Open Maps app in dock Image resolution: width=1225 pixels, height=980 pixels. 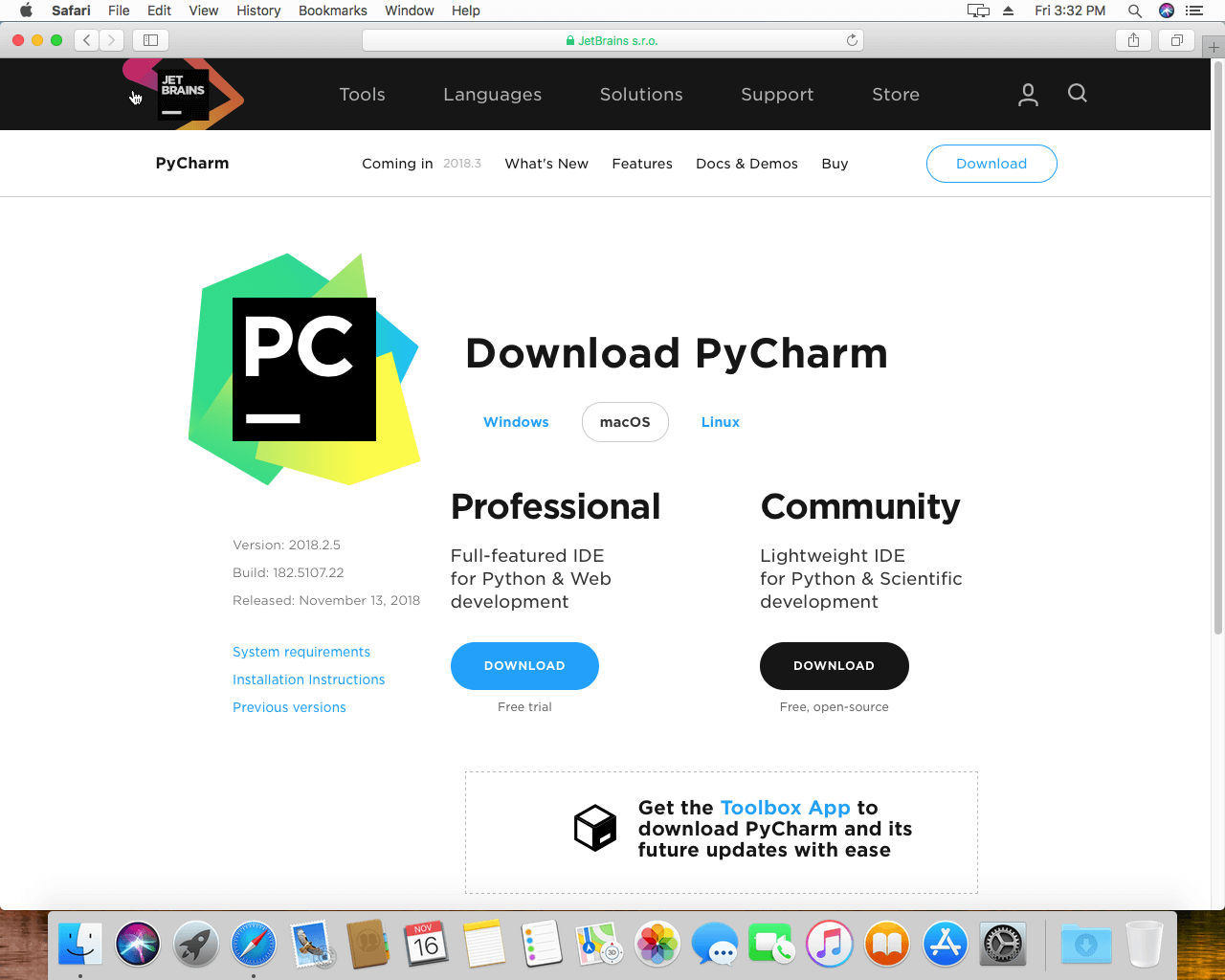tap(599, 945)
